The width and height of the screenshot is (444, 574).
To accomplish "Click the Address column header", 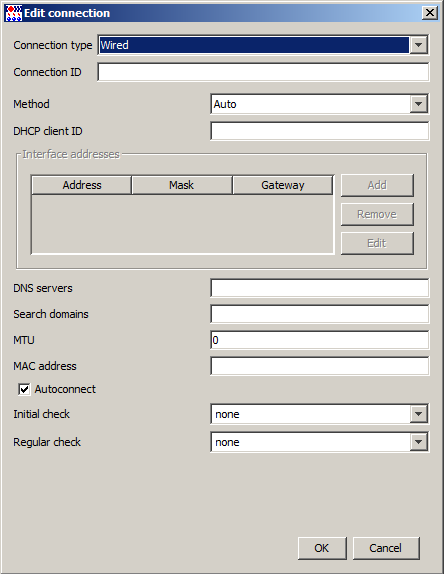I will (x=82, y=185).
